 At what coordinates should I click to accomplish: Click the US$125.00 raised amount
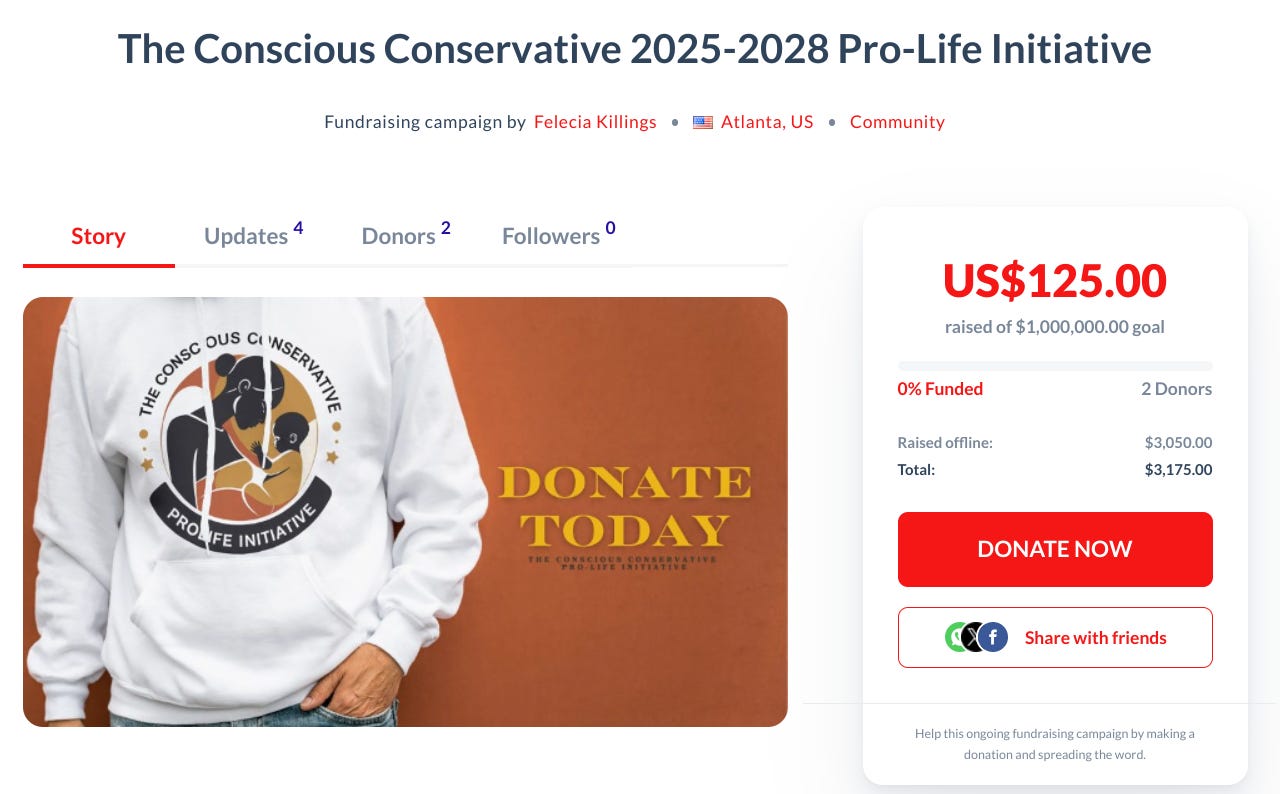(1055, 281)
